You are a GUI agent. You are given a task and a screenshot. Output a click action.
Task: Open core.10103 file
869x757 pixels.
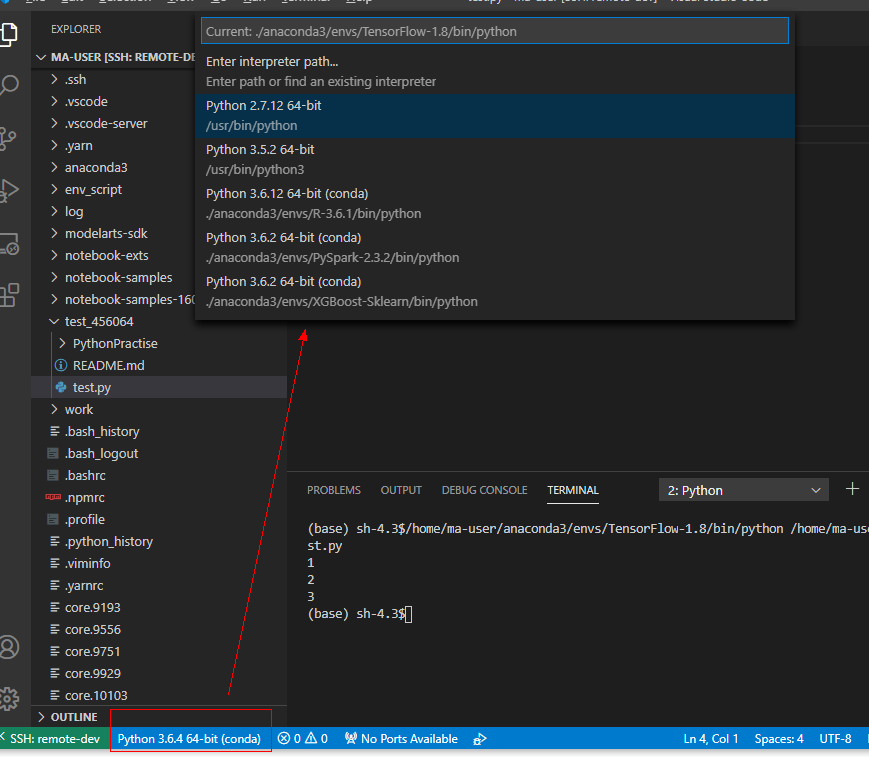(160, 695)
